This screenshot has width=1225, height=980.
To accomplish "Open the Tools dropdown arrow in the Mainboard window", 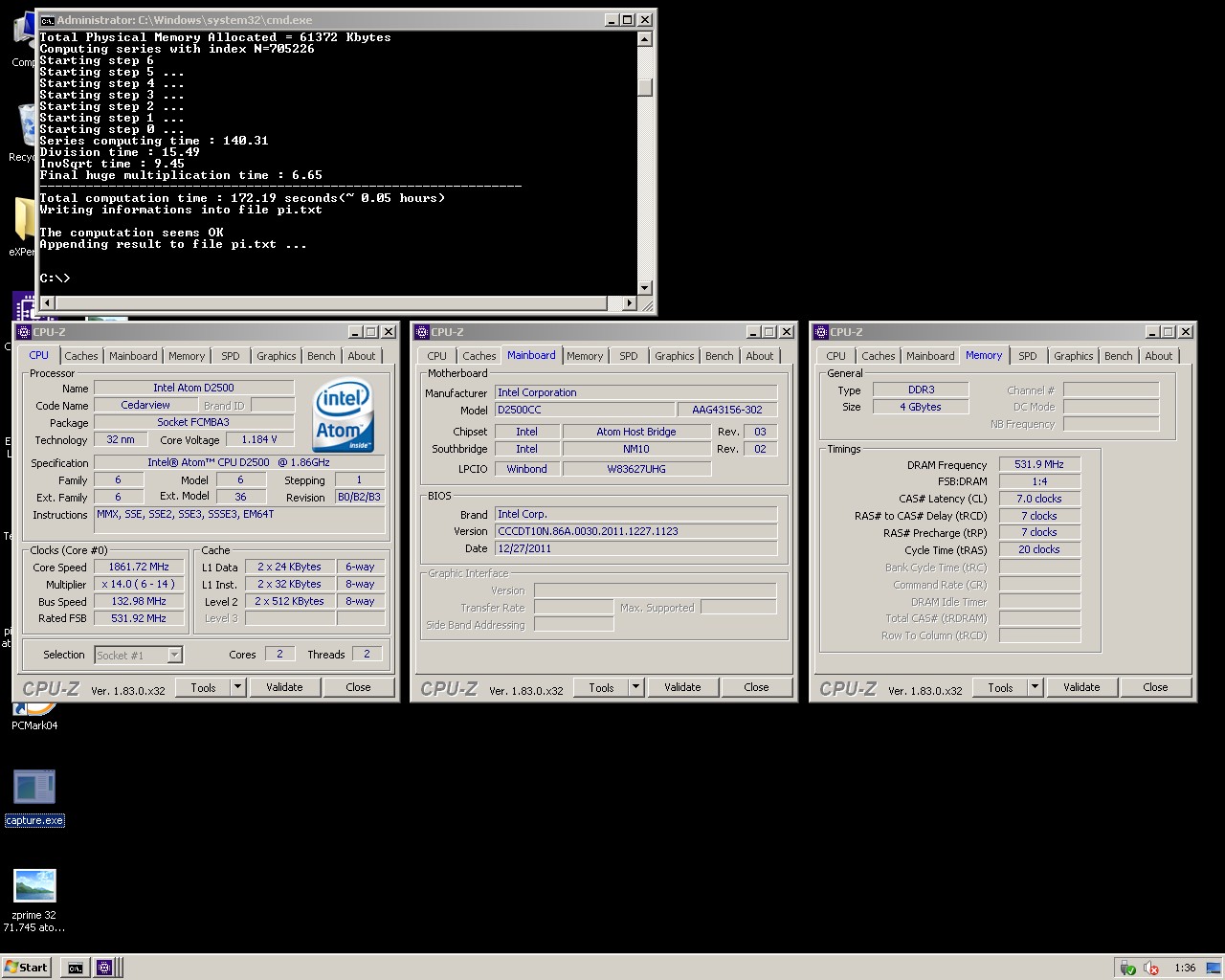I will tap(636, 687).
